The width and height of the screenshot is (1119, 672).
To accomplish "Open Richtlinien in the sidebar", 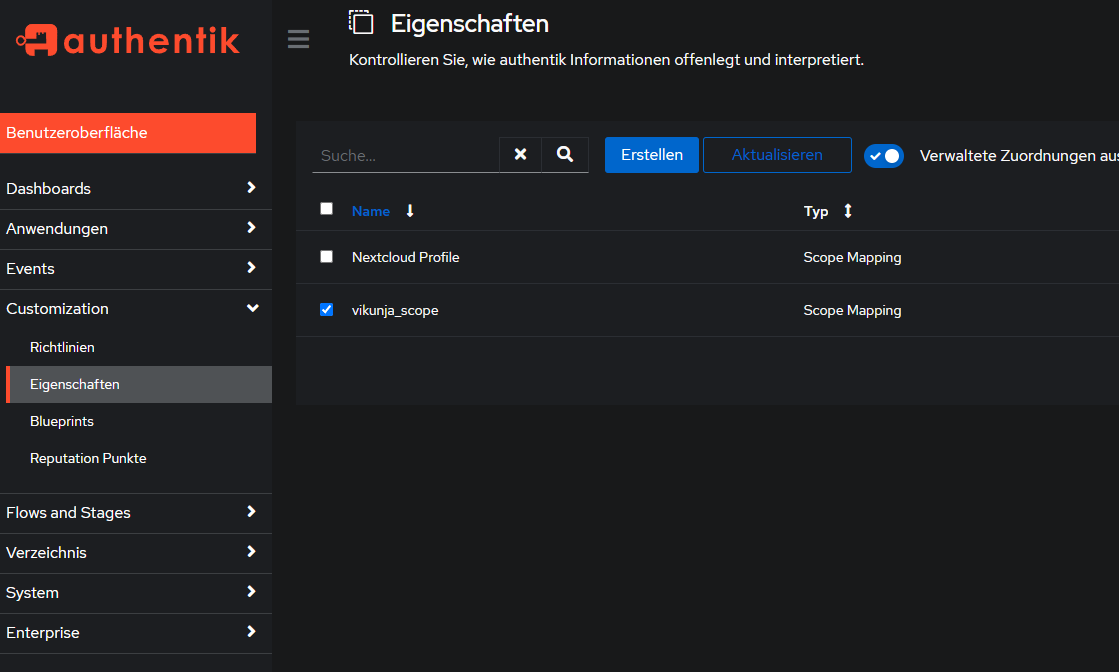I will [x=62, y=347].
